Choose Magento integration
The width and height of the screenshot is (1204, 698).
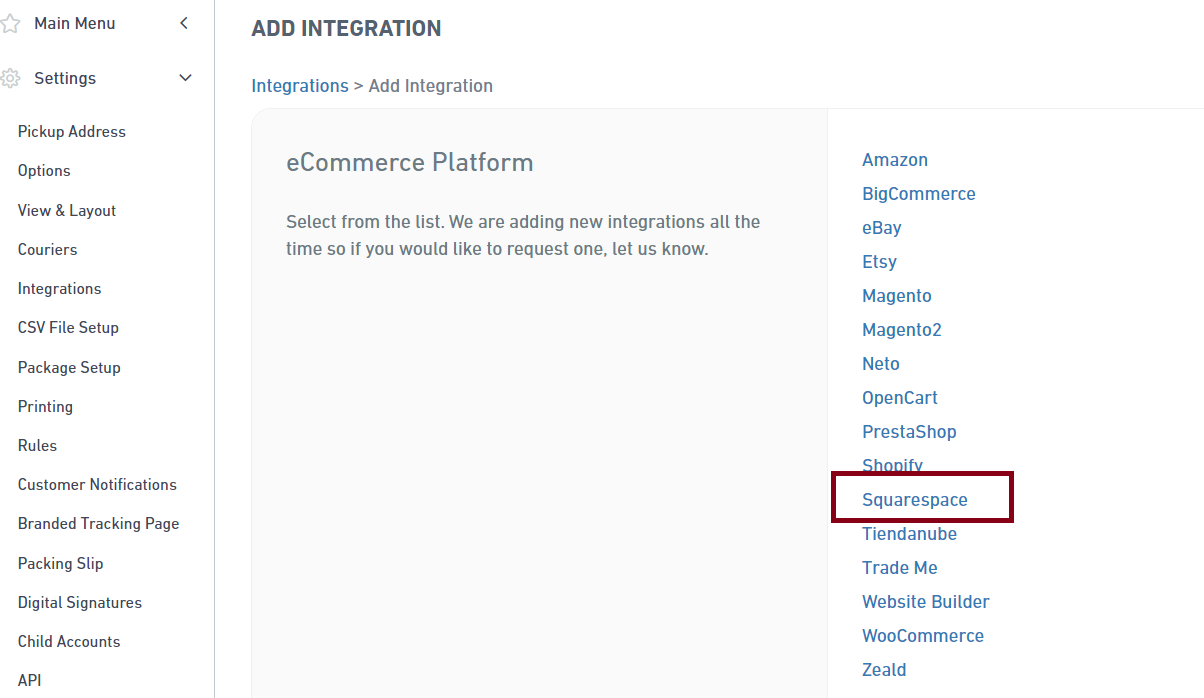[x=897, y=296]
